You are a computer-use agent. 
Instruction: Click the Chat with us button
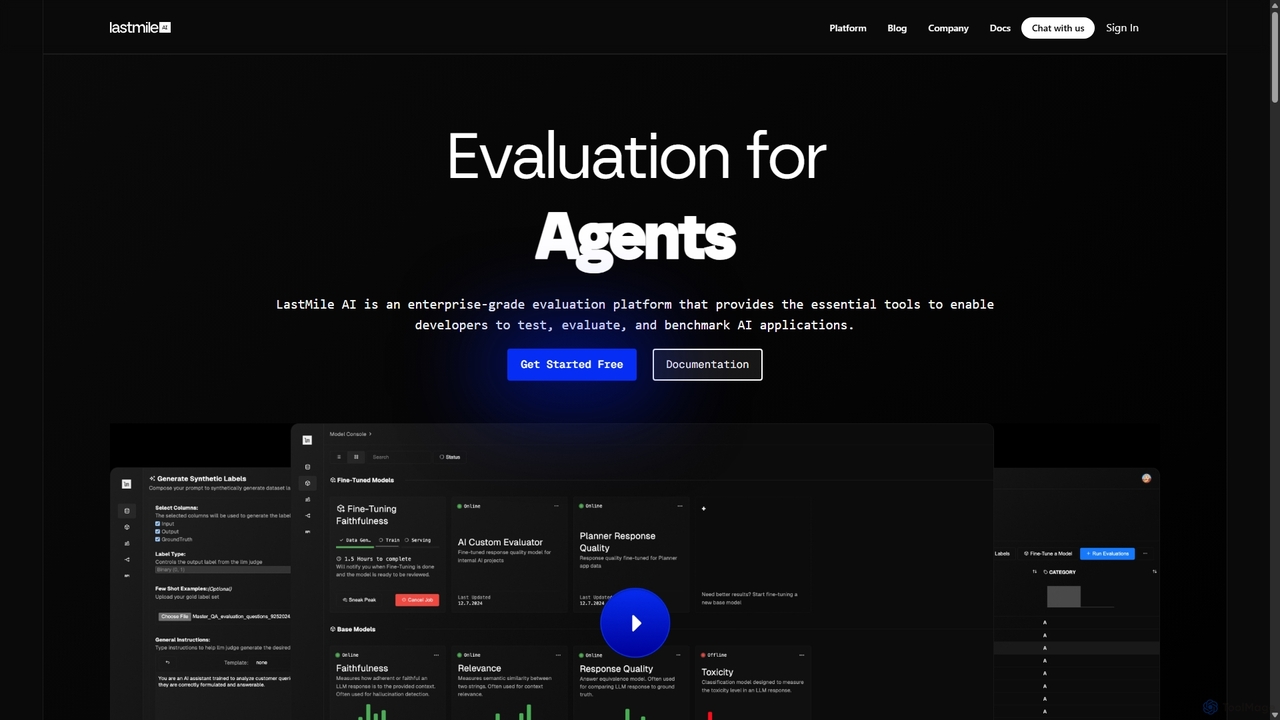(1058, 28)
